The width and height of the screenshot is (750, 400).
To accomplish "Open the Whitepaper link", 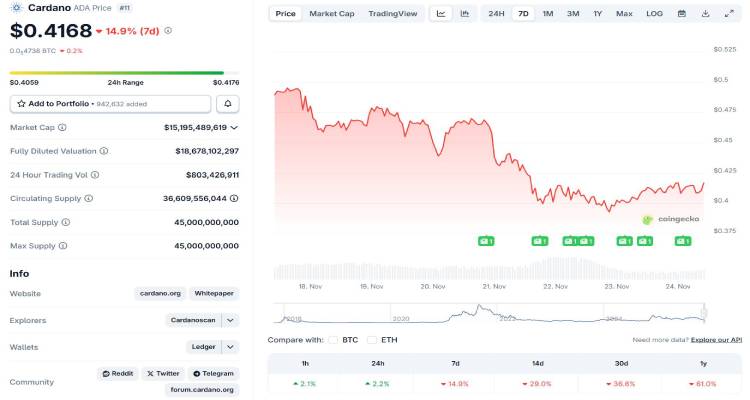I will (x=214, y=293).
